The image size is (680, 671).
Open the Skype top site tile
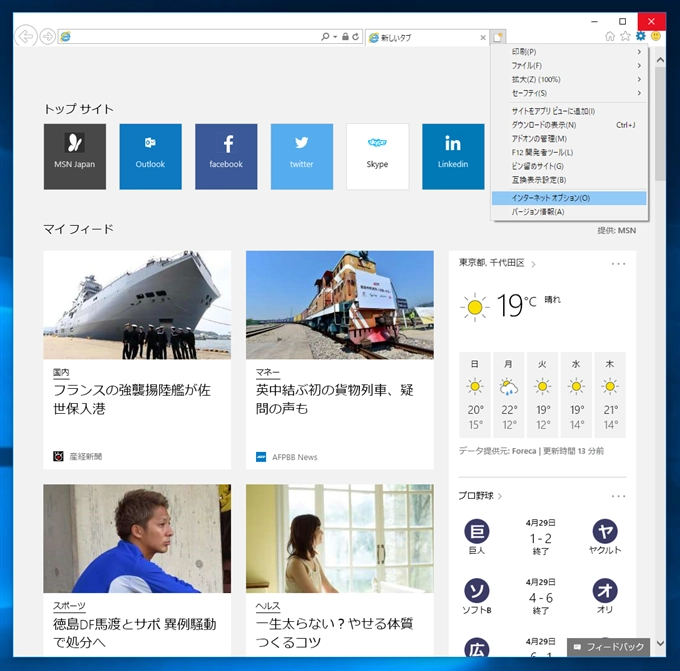(377, 157)
